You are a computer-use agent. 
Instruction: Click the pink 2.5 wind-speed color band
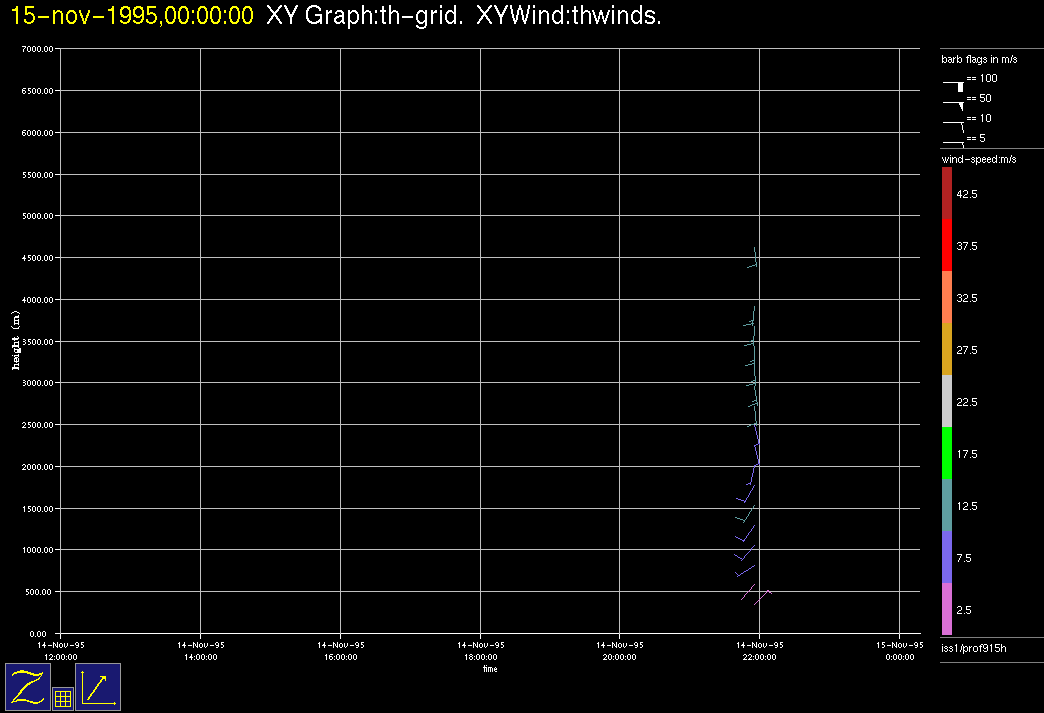click(x=947, y=609)
